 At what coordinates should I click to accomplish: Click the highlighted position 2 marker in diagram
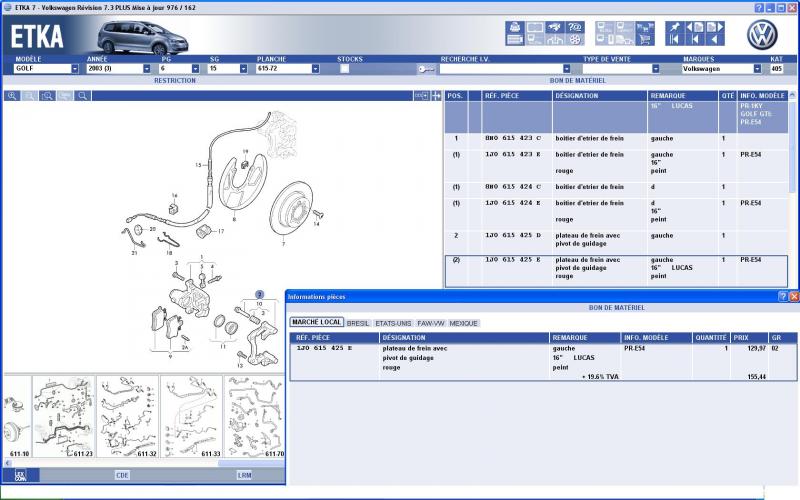pyautogui.click(x=259, y=294)
